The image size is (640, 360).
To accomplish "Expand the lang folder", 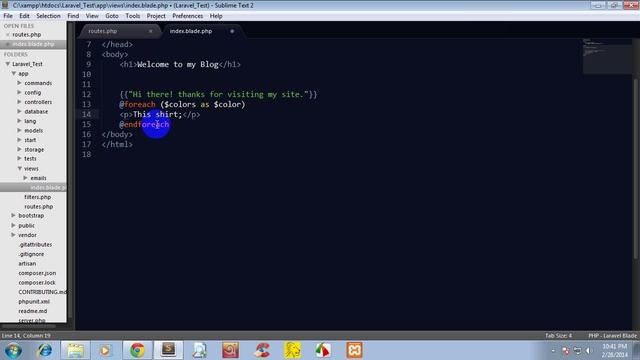I will coord(19,121).
